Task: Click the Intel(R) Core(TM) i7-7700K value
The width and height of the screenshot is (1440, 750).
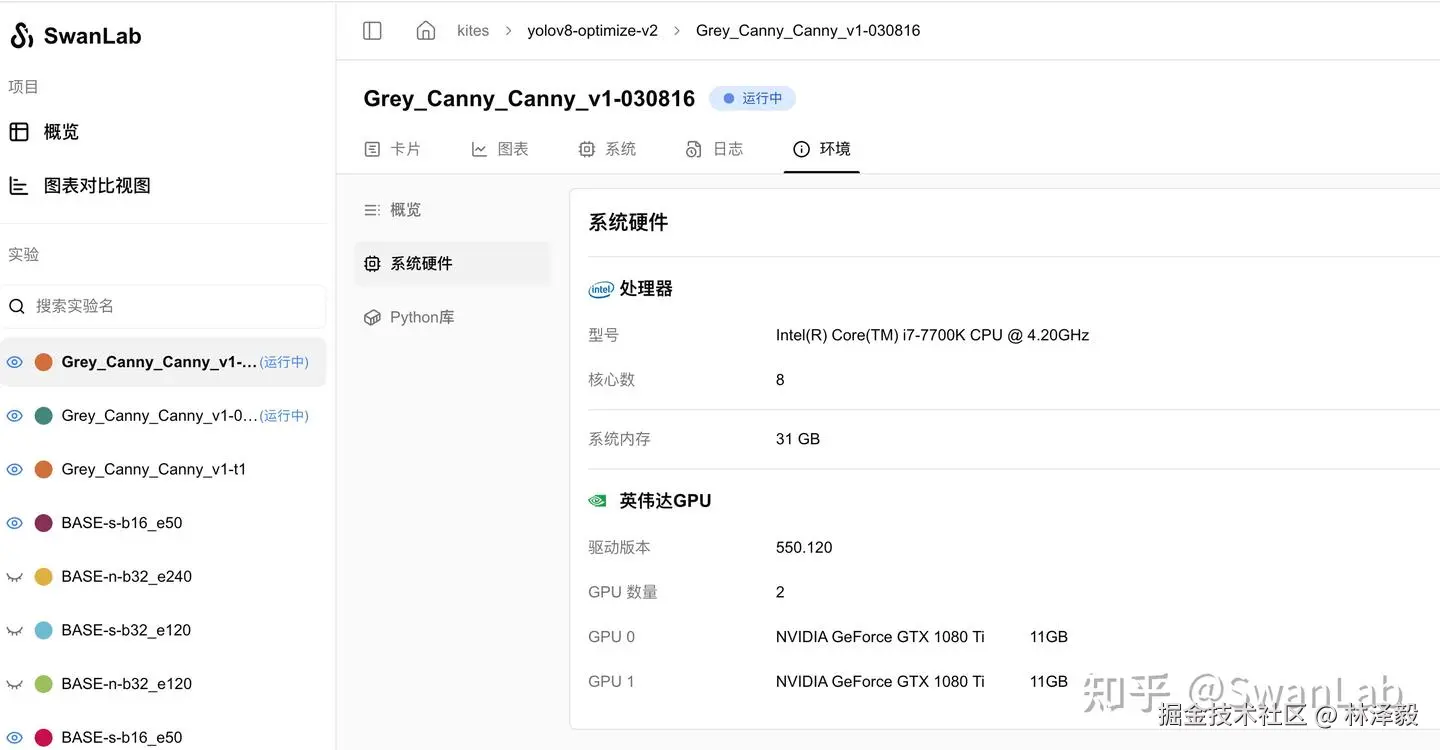Action: 932,335
